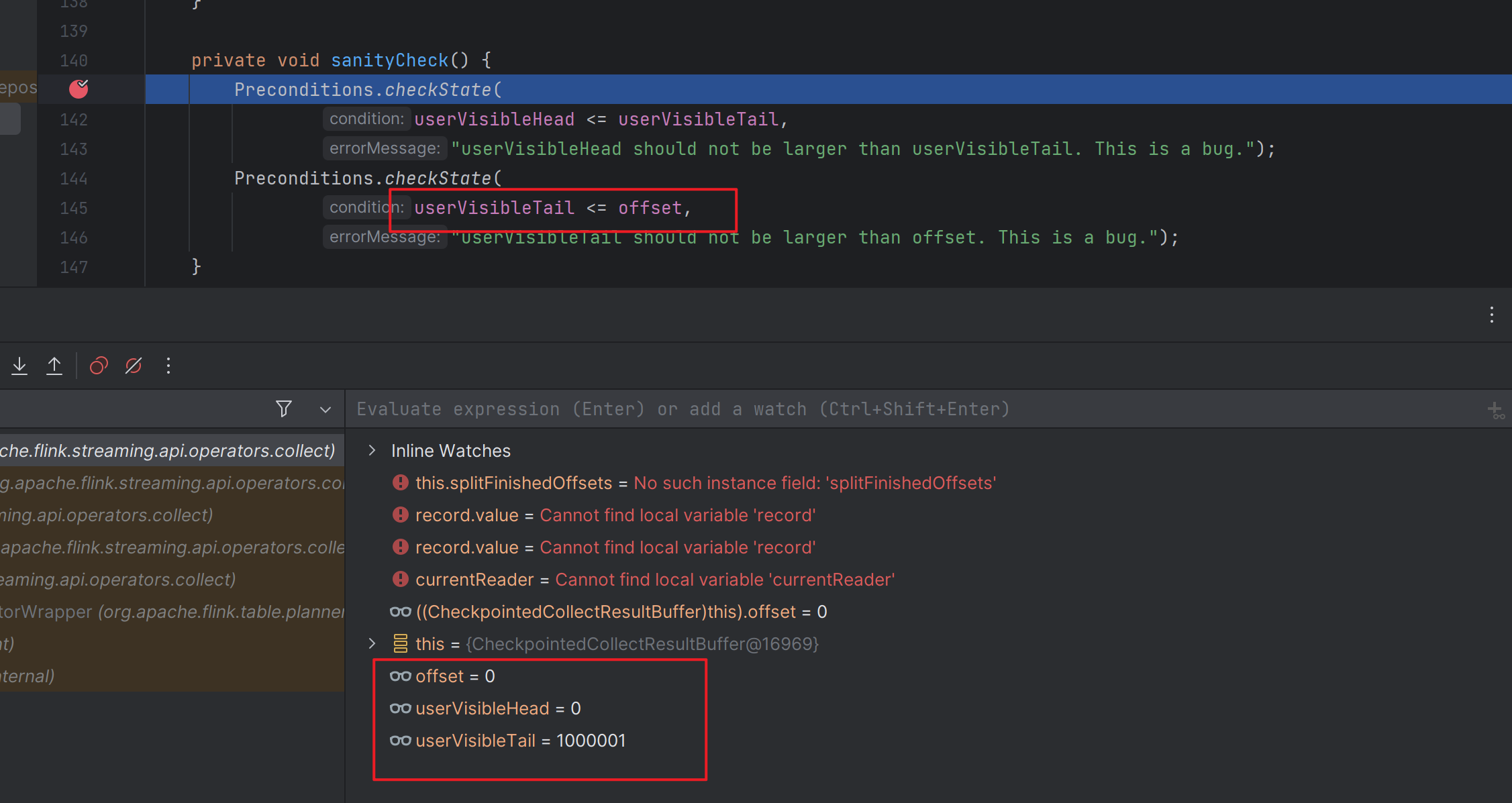Click the error icon beside currentReader
Viewport: 1512px width, 803px height.
click(x=401, y=580)
